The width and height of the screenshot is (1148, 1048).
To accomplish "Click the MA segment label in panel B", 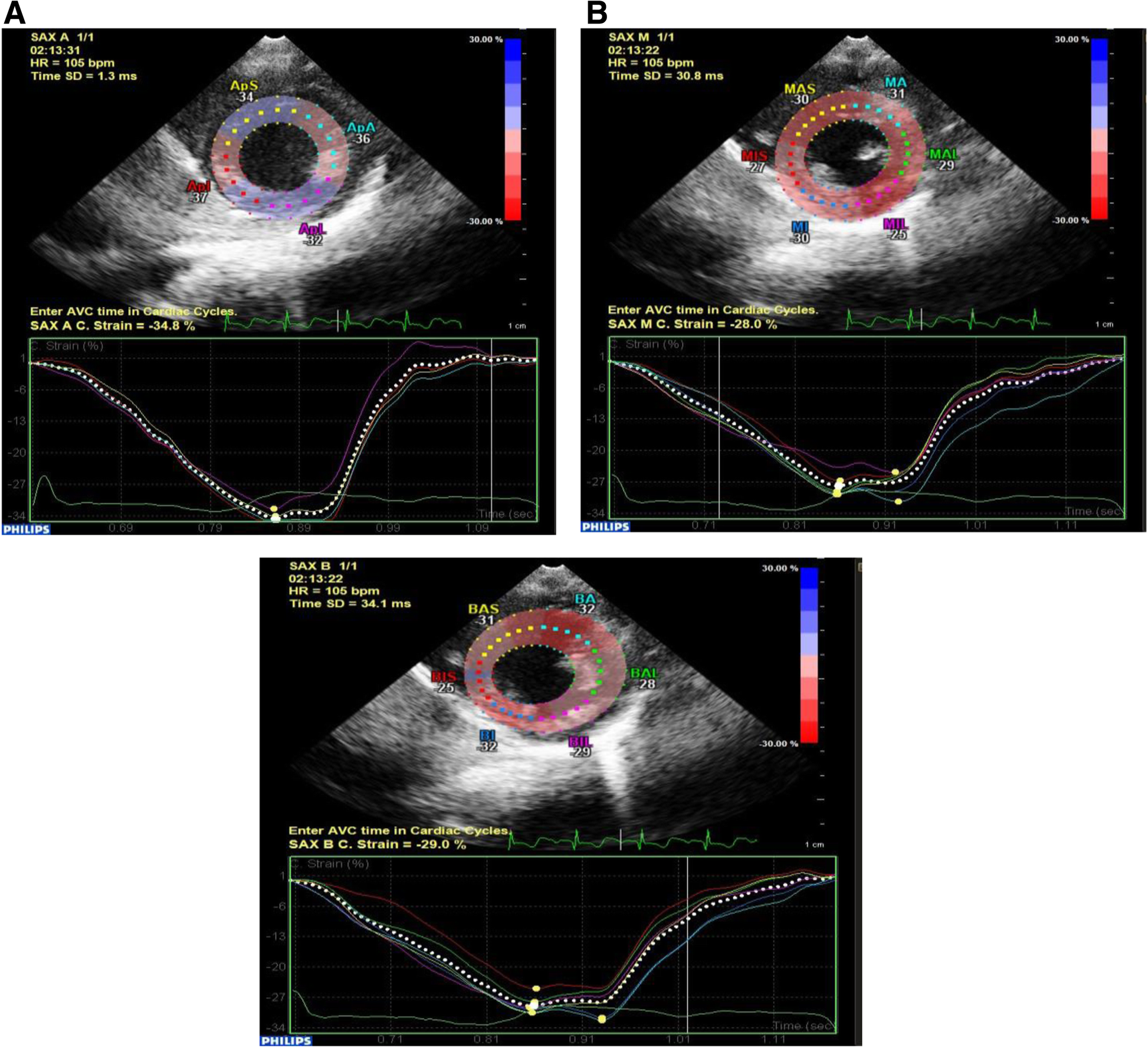I will point(896,83).
